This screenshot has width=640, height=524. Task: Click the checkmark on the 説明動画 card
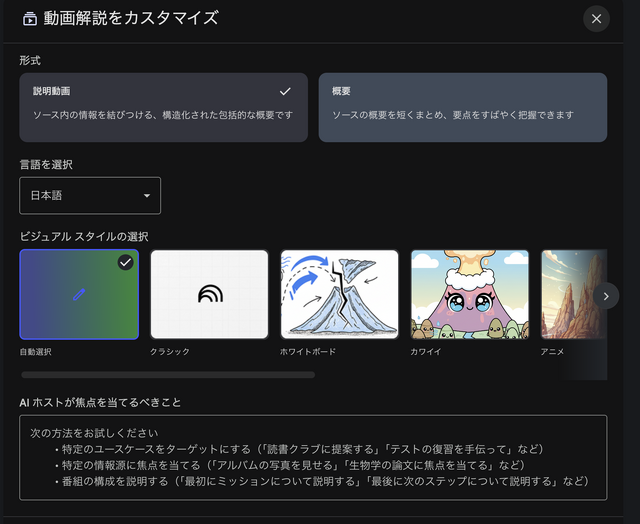(x=285, y=91)
